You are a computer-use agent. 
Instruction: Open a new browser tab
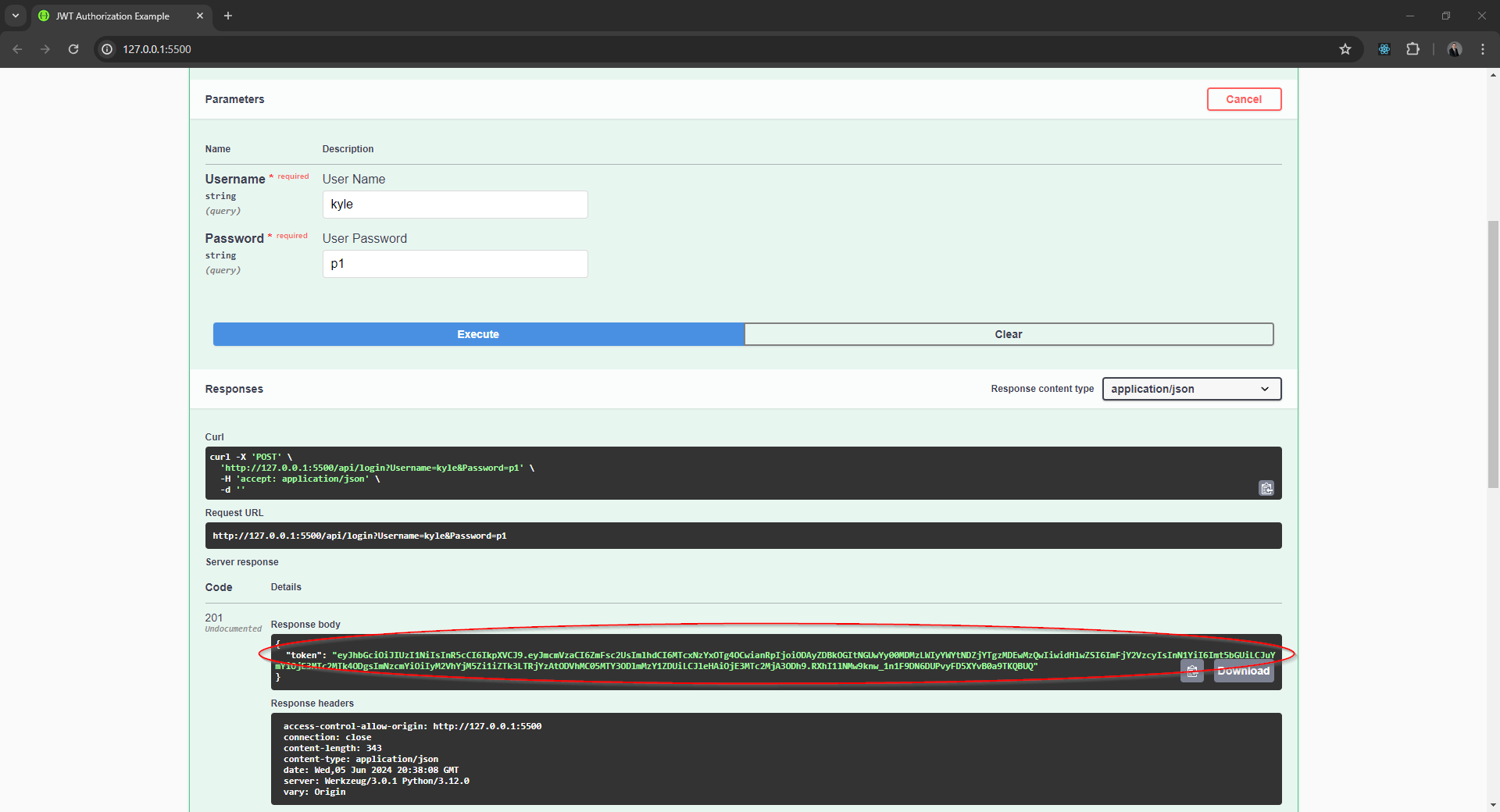coord(228,16)
